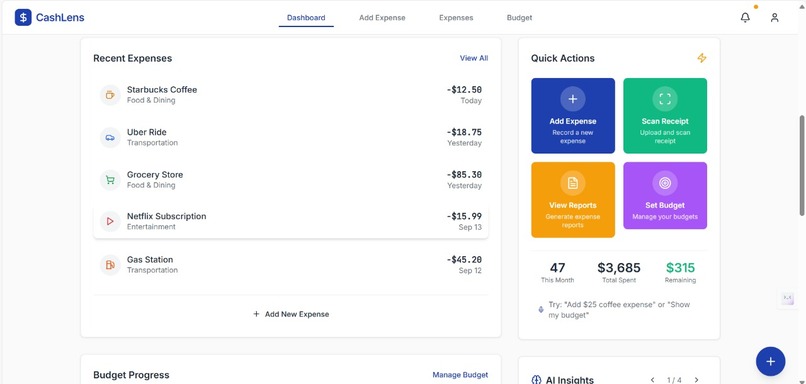Click the -$18.75 amount
Image resolution: width=806 pixels, height=384 pixels.
click(x=464, y=132)
